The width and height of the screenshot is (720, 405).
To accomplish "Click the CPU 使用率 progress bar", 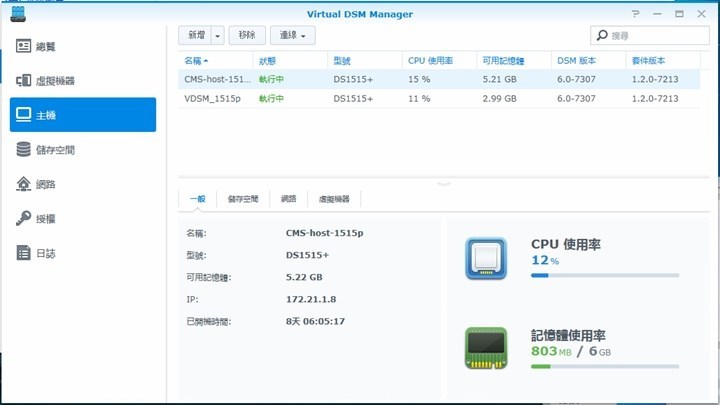I will [x=605, y=275].
